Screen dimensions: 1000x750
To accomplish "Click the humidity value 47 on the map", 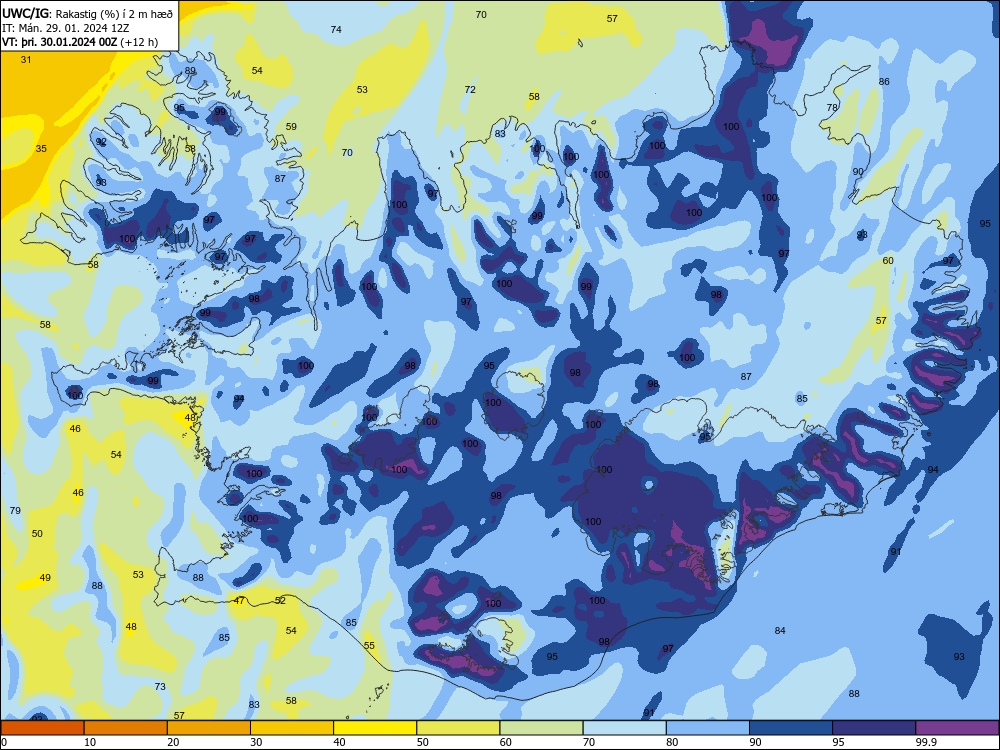I will [x=239, y=601].
